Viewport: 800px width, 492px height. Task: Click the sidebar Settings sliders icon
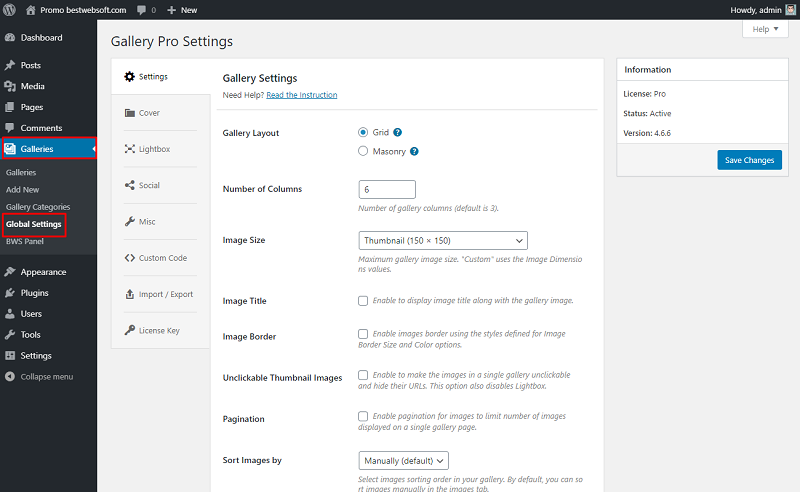pyautogui.click(x=10, y=355)
